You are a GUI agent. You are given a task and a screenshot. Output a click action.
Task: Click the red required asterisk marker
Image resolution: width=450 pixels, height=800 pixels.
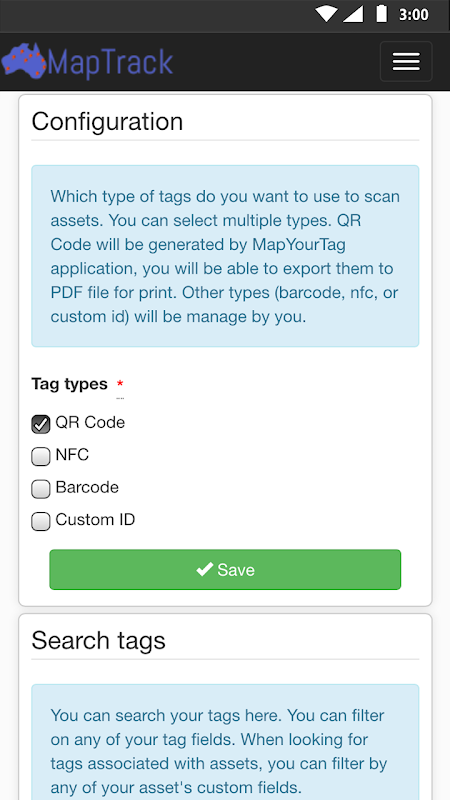click(120, 383)
